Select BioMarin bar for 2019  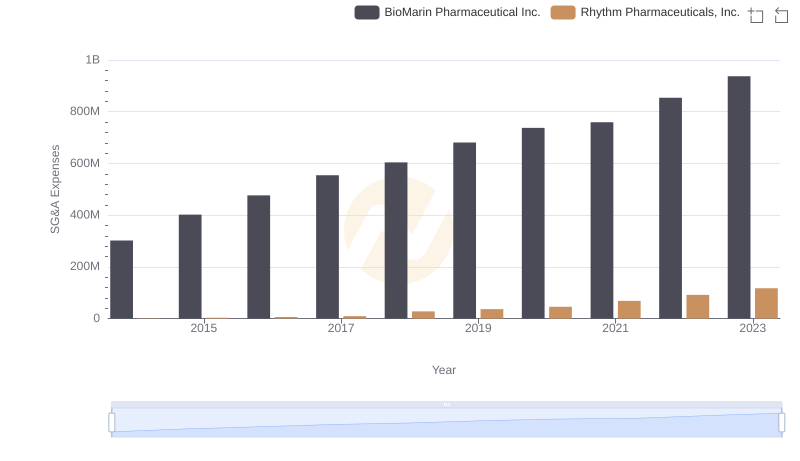(464, 230)
